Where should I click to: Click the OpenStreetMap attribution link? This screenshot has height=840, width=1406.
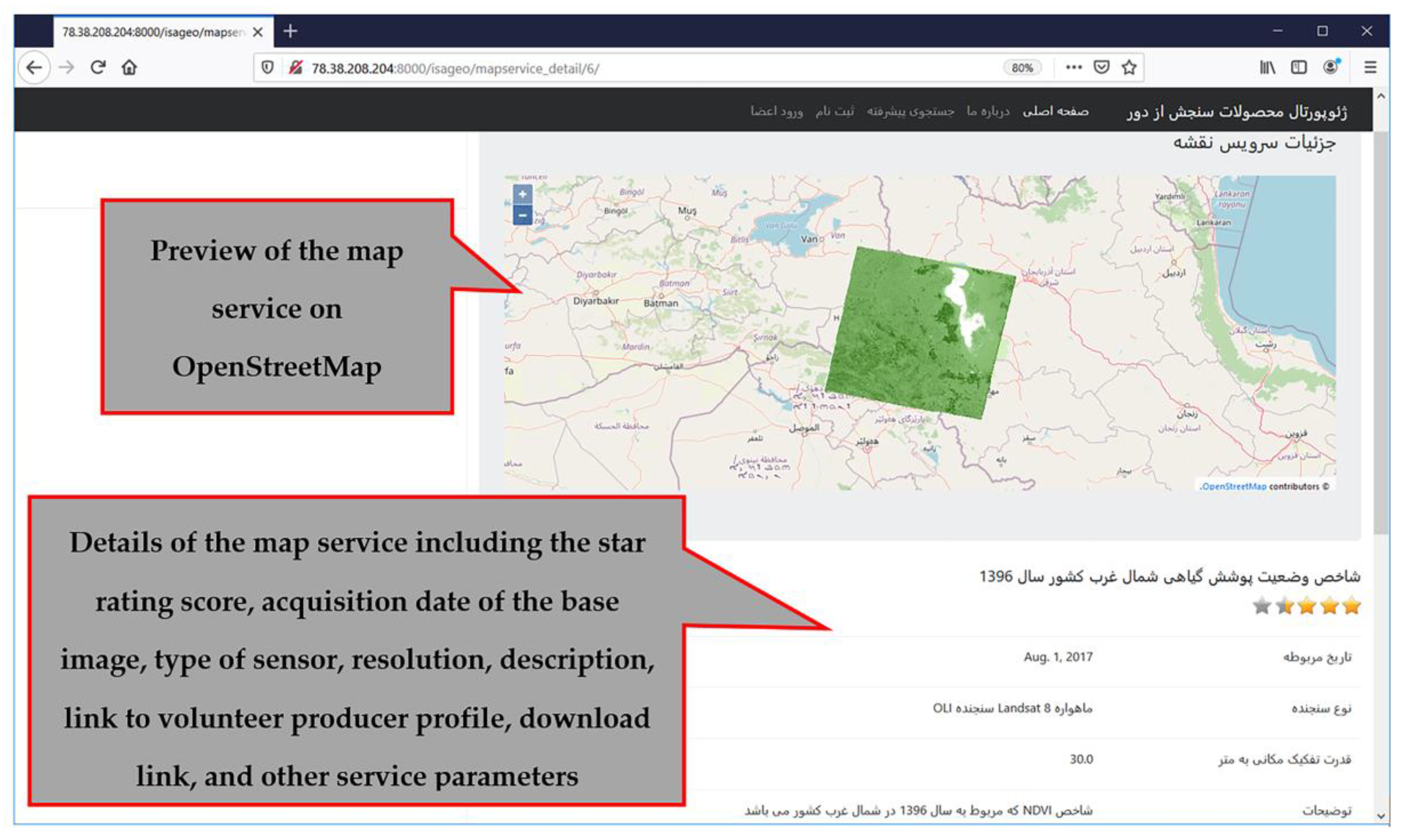tap(1233, 487)
